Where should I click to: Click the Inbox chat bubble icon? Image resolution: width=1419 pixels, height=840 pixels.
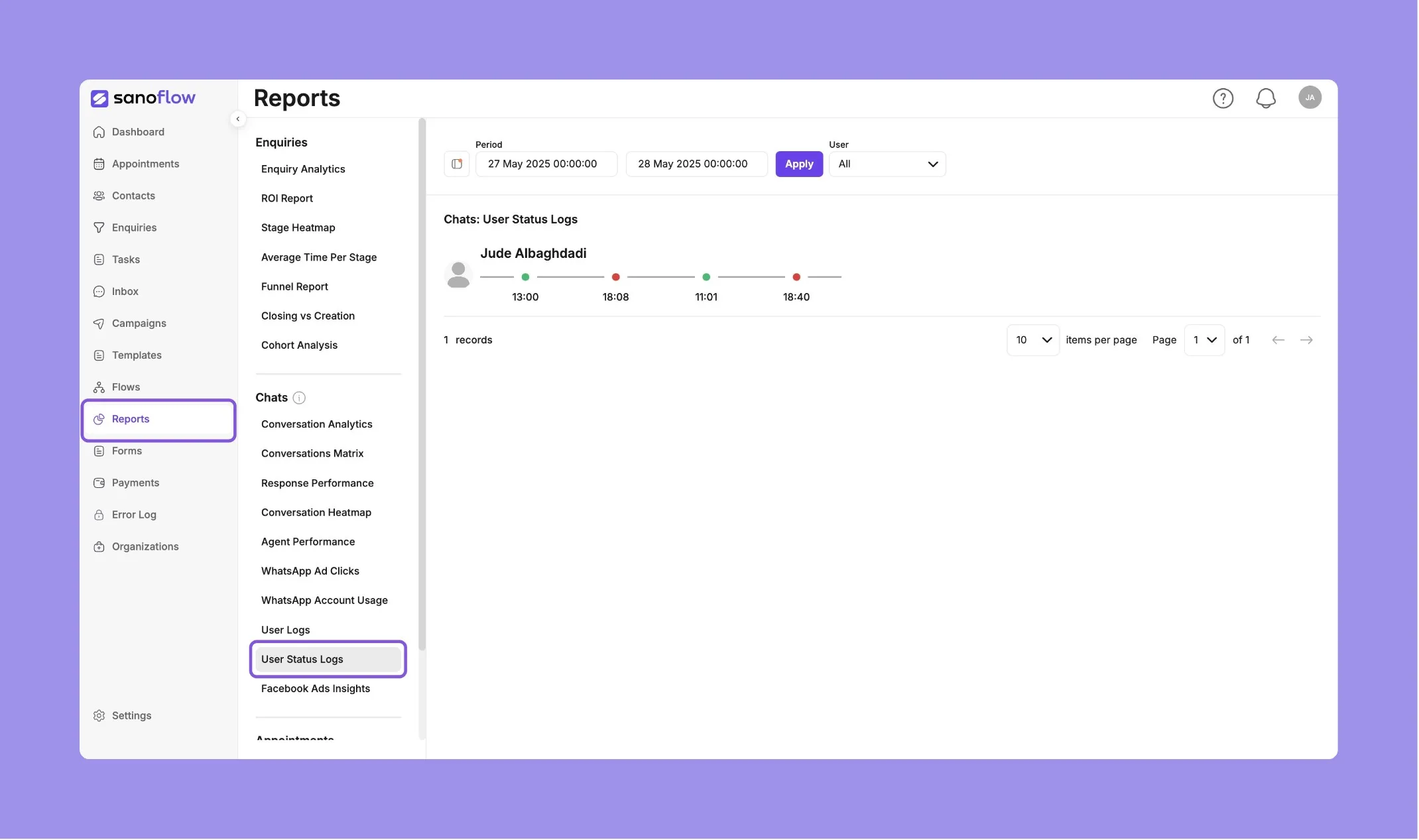coord(99,291)
